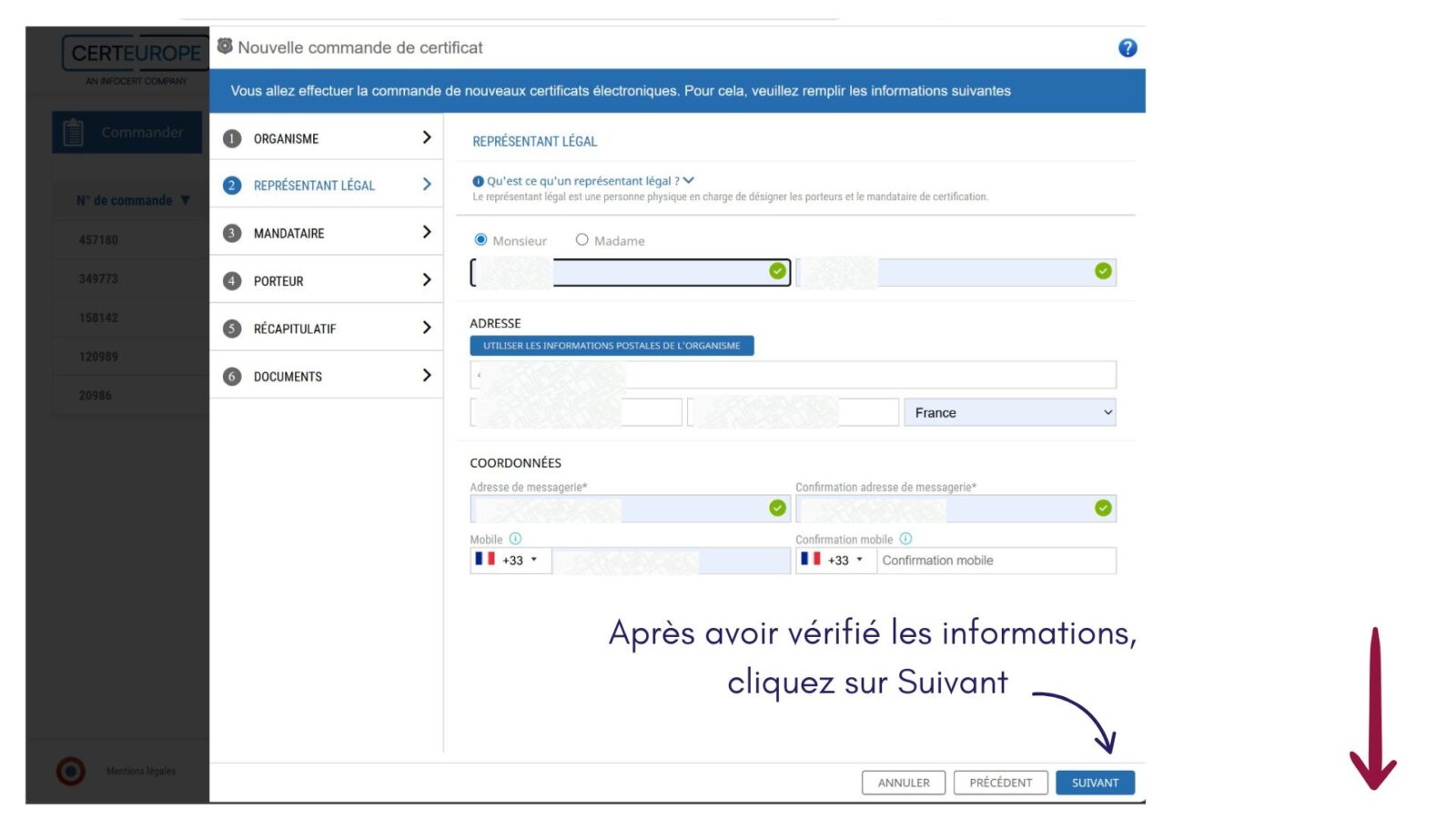The width and height of the screenshot is (1456, 819).
Task: Click the Suivant button
Action: (1095, 783)
